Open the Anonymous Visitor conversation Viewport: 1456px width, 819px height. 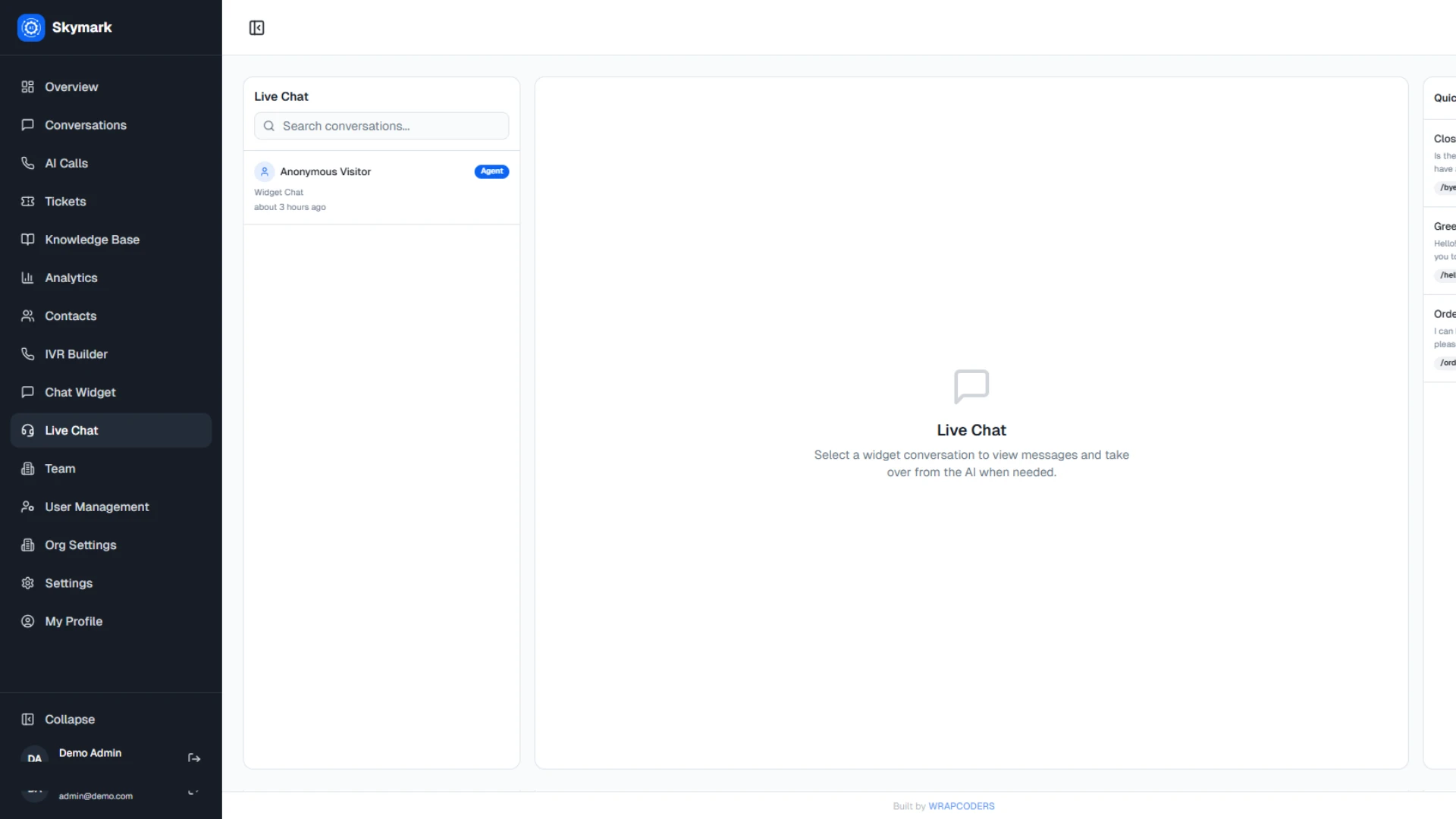coord(381,187)
